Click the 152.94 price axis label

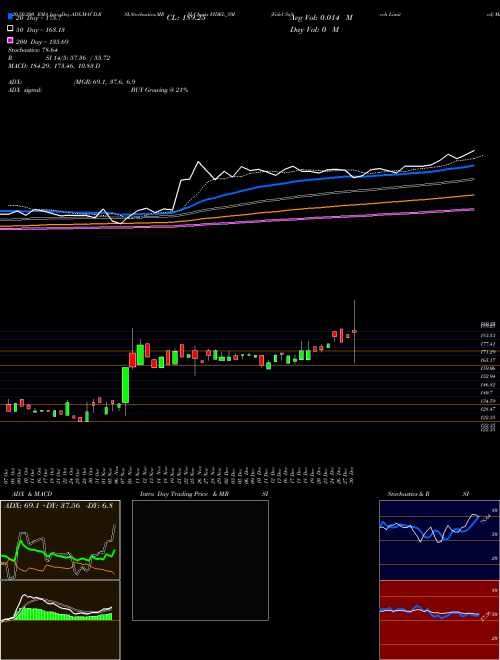coord(488,376)
